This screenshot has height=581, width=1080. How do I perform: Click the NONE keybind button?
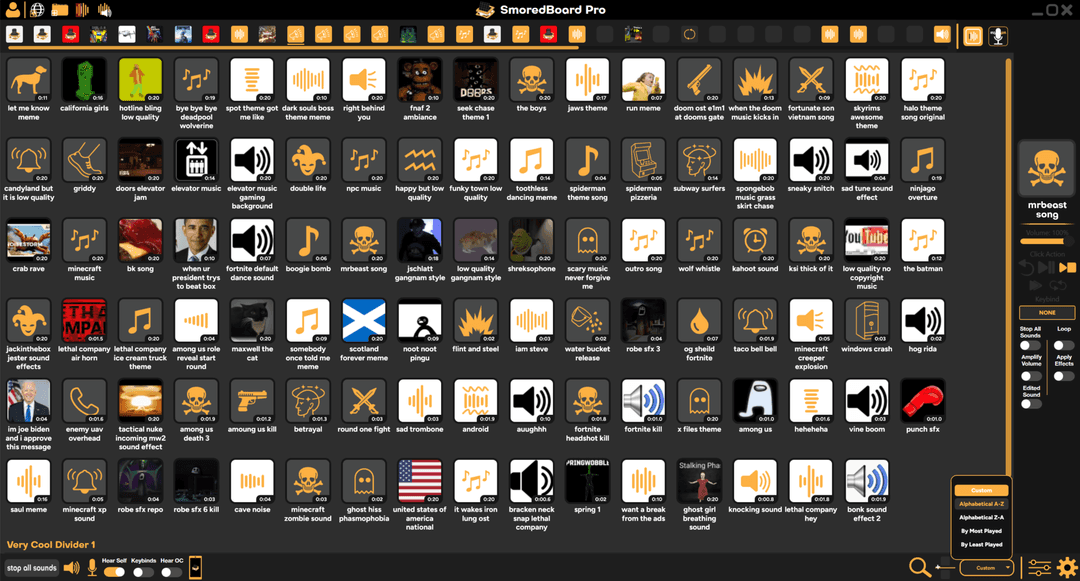tap(1047, 313)
